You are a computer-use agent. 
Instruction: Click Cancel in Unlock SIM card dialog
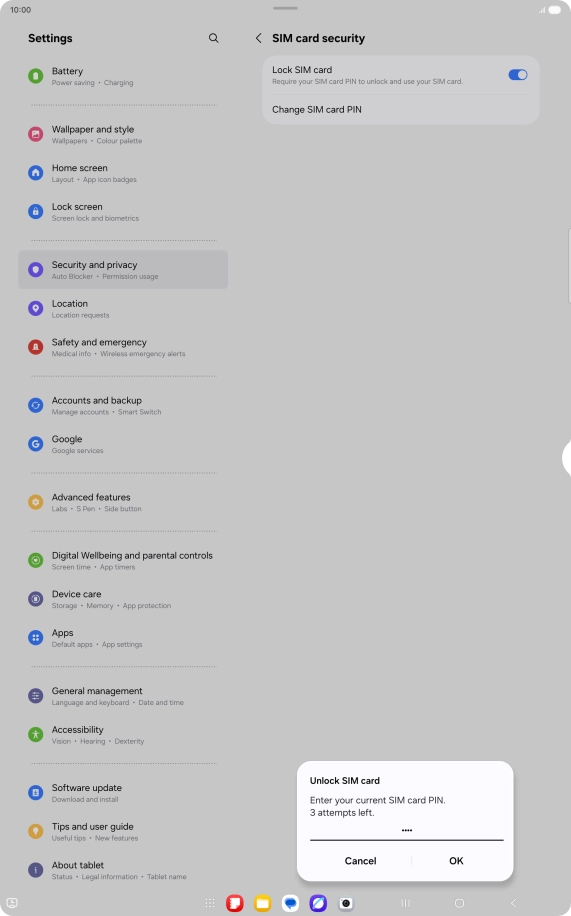361,861
